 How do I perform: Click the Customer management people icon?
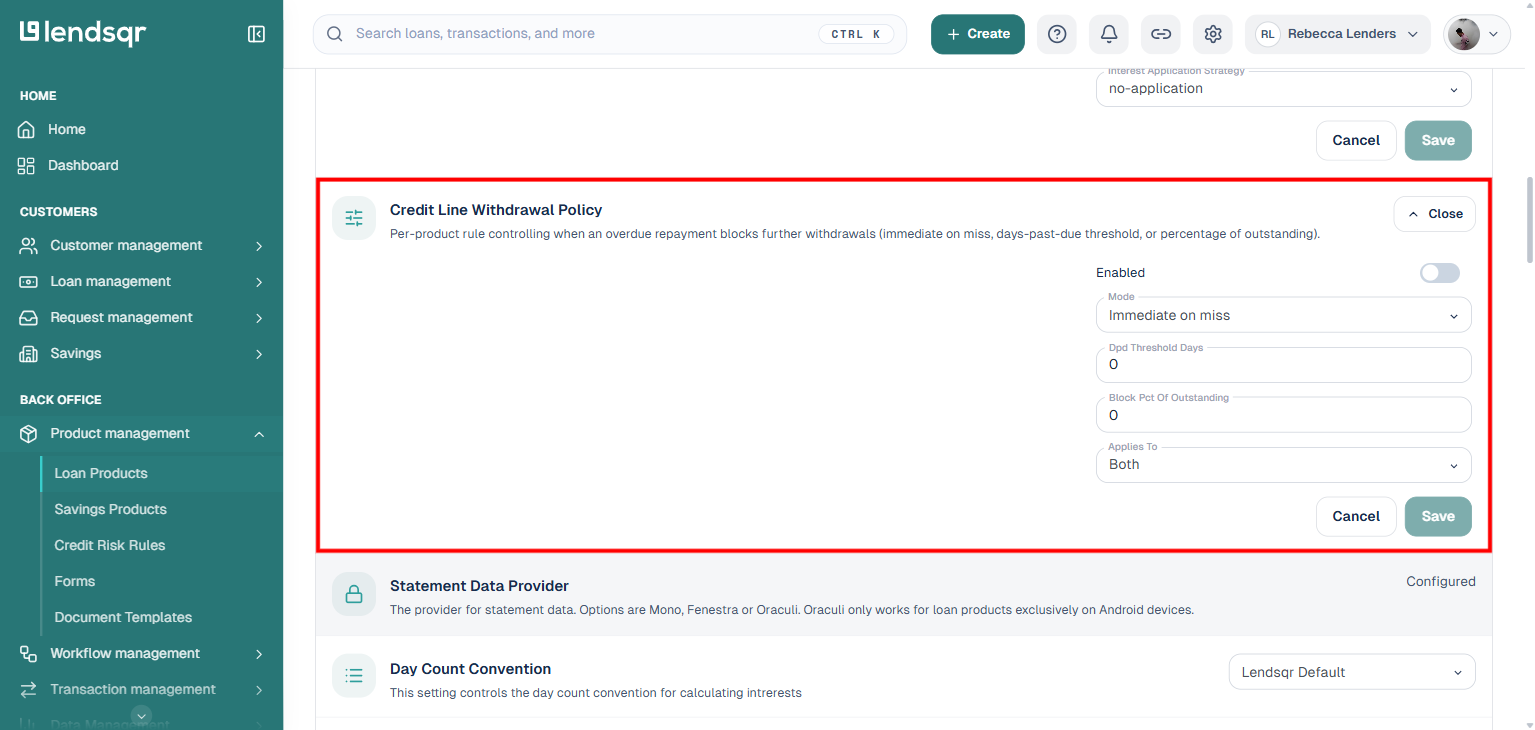pyautogui.click(x=29, y=246)
